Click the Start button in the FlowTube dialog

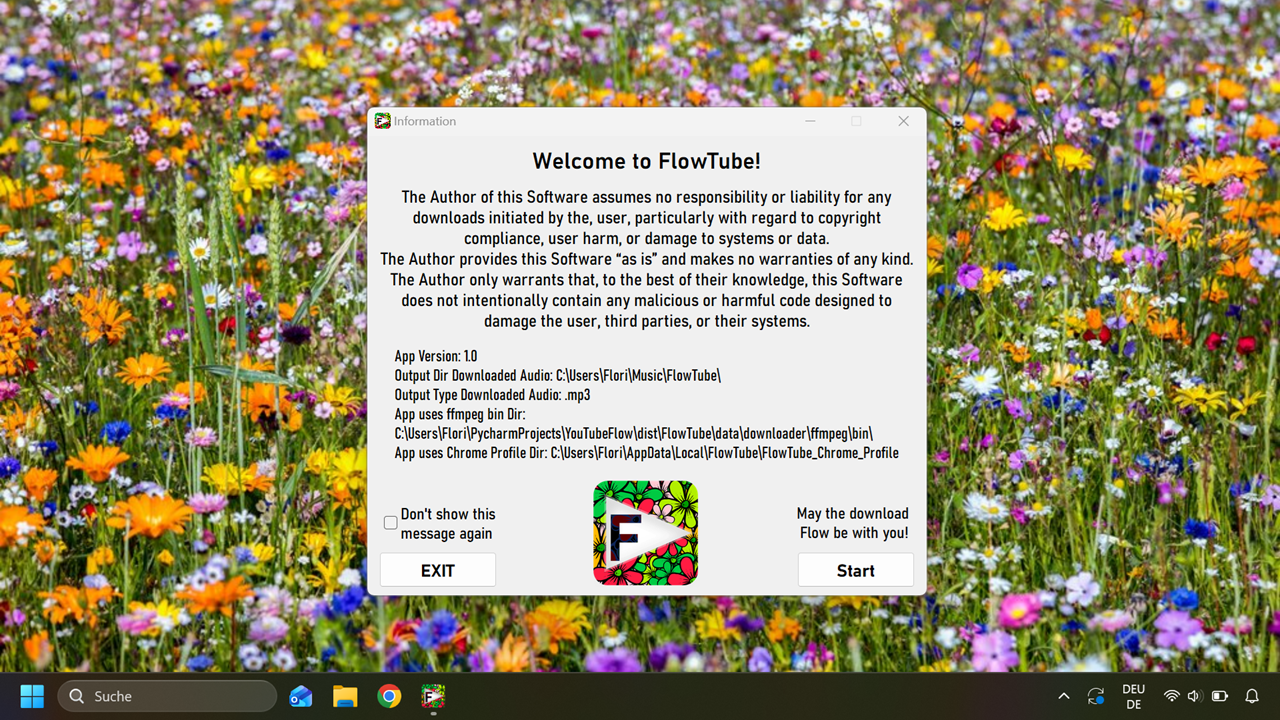click(x=855, y=570)
